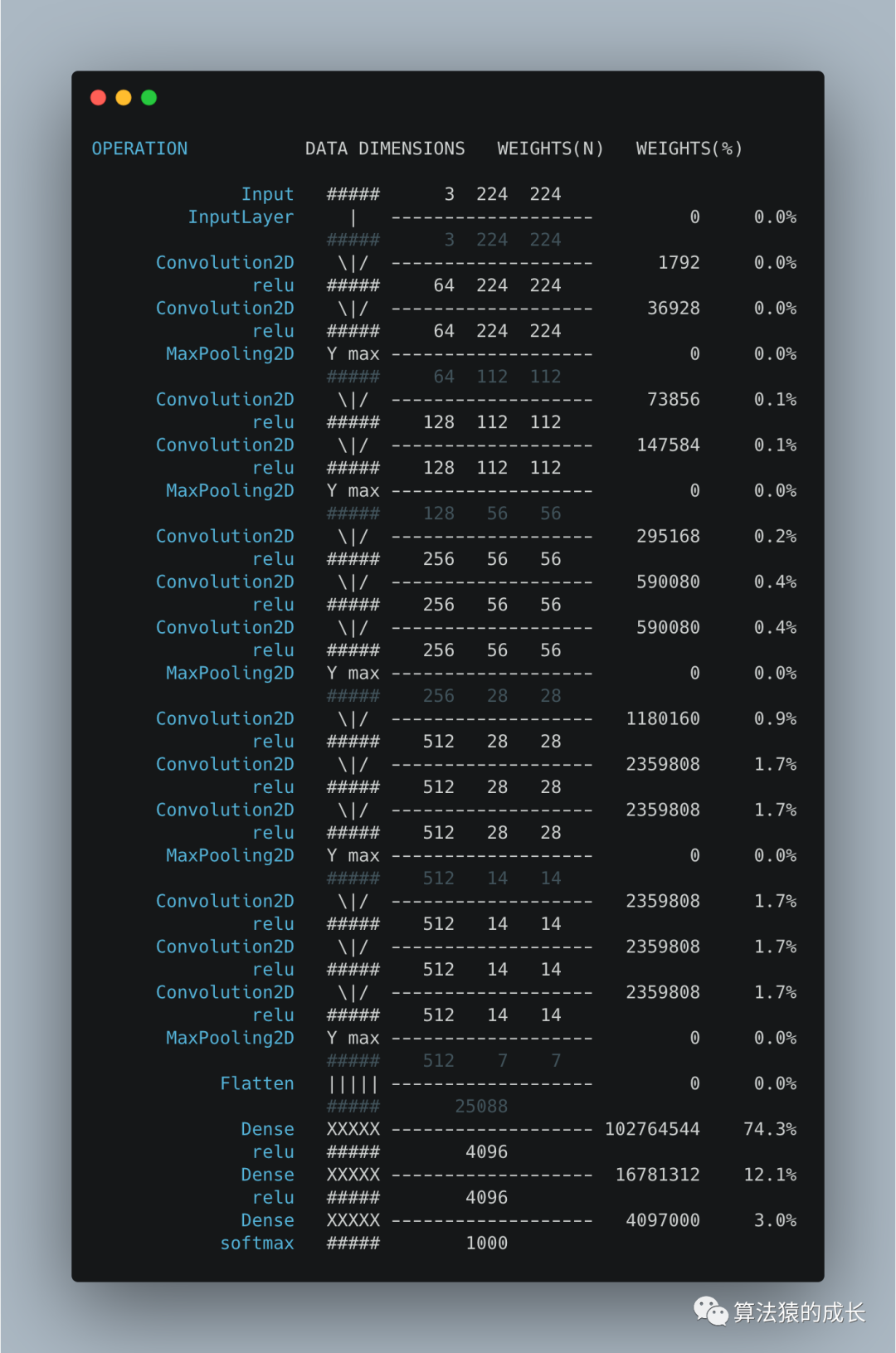
Task: Click the 102764544 weight count value
Action: 652,1129
